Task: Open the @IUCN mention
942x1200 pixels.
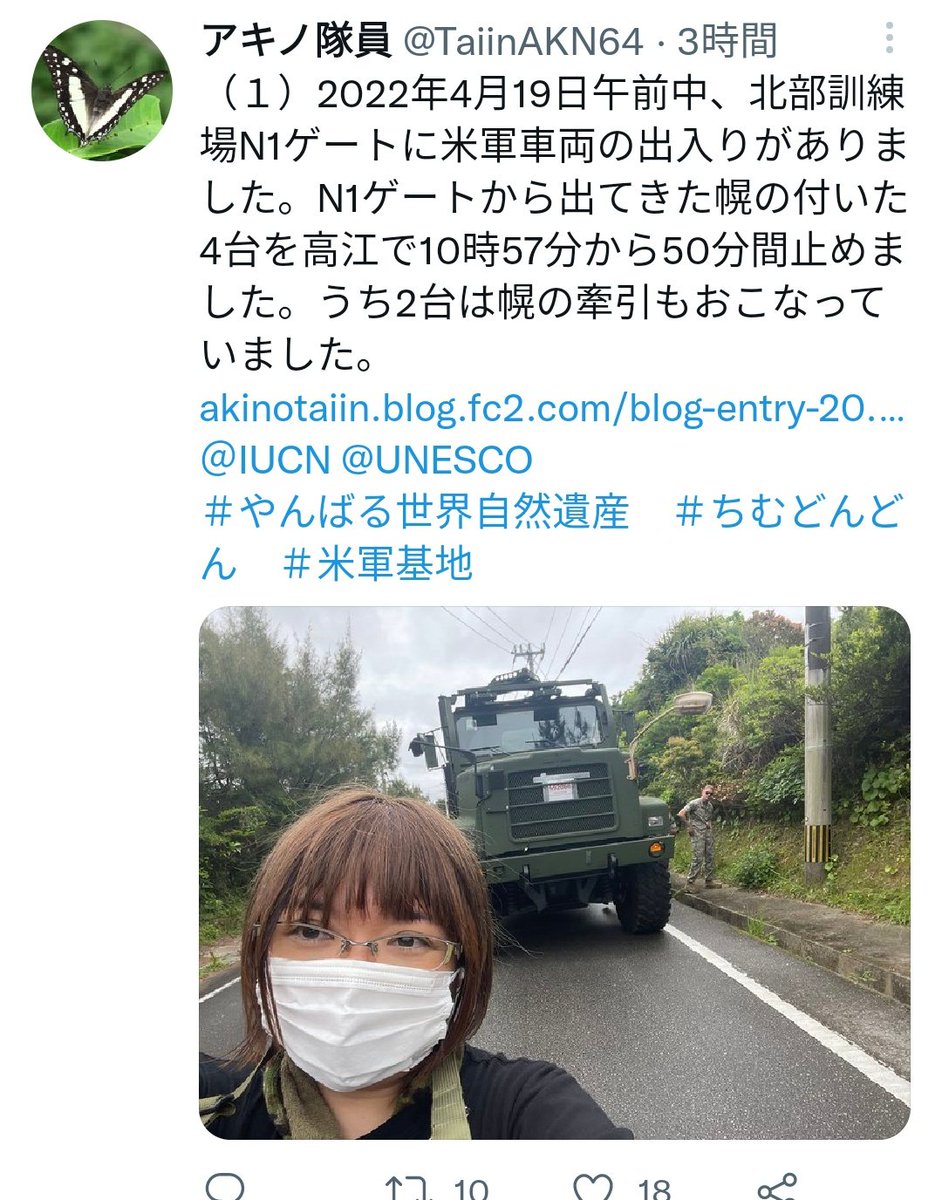Action: tap(264, 461)
